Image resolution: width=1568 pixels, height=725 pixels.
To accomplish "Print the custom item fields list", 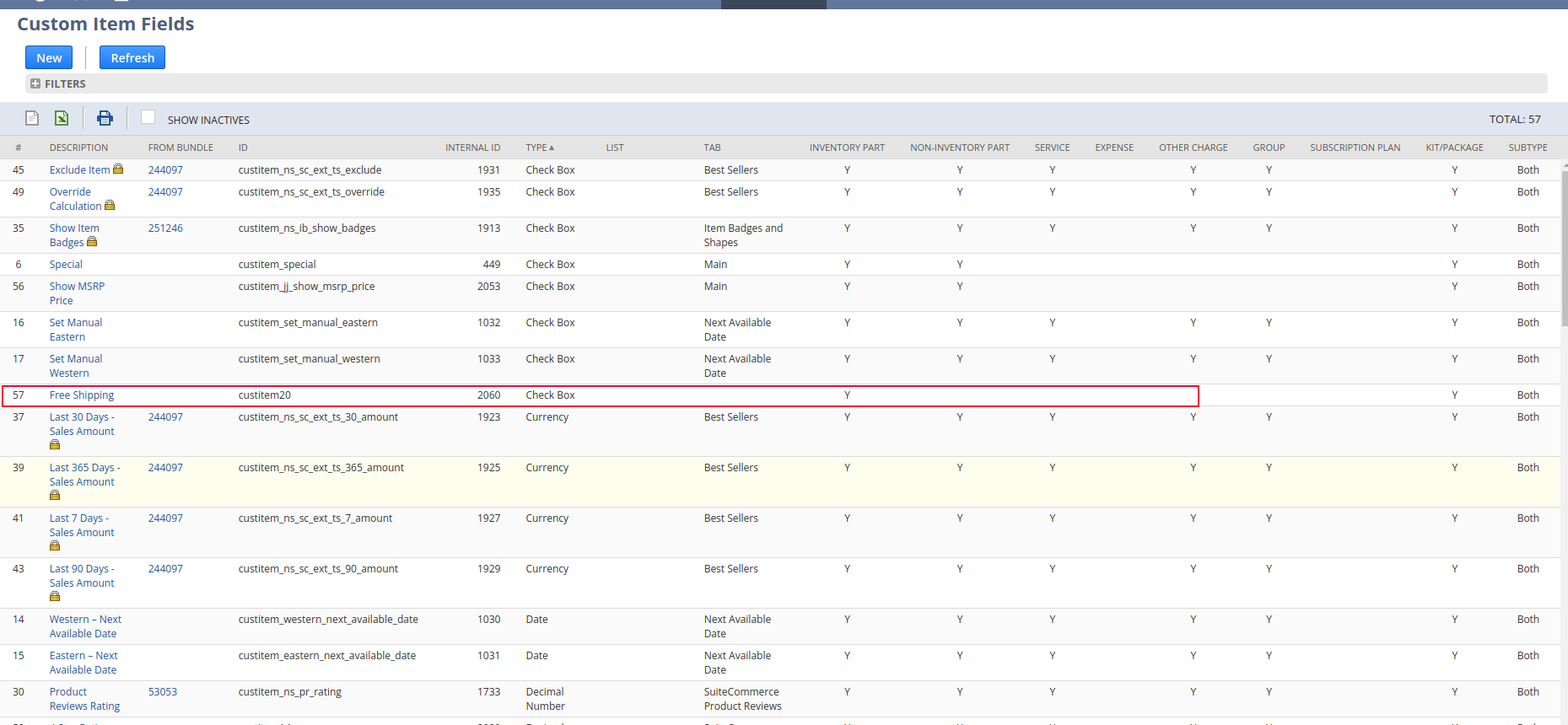I will [105, 118].
